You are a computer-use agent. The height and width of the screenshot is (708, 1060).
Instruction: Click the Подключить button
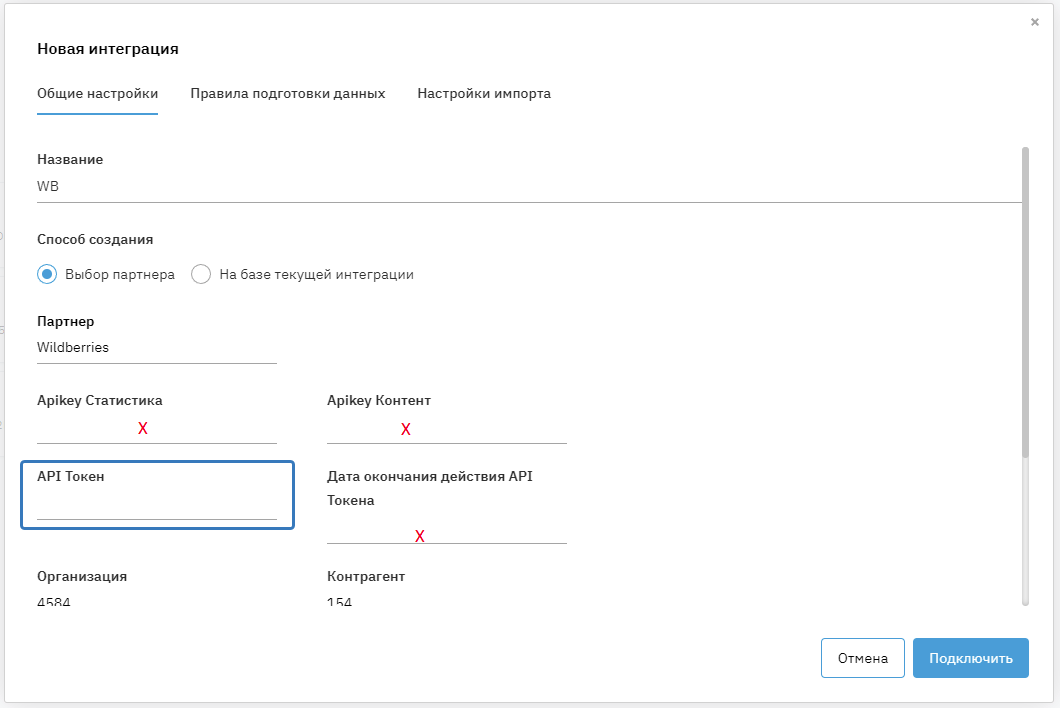pyautogui.click(x=970, y=658)
